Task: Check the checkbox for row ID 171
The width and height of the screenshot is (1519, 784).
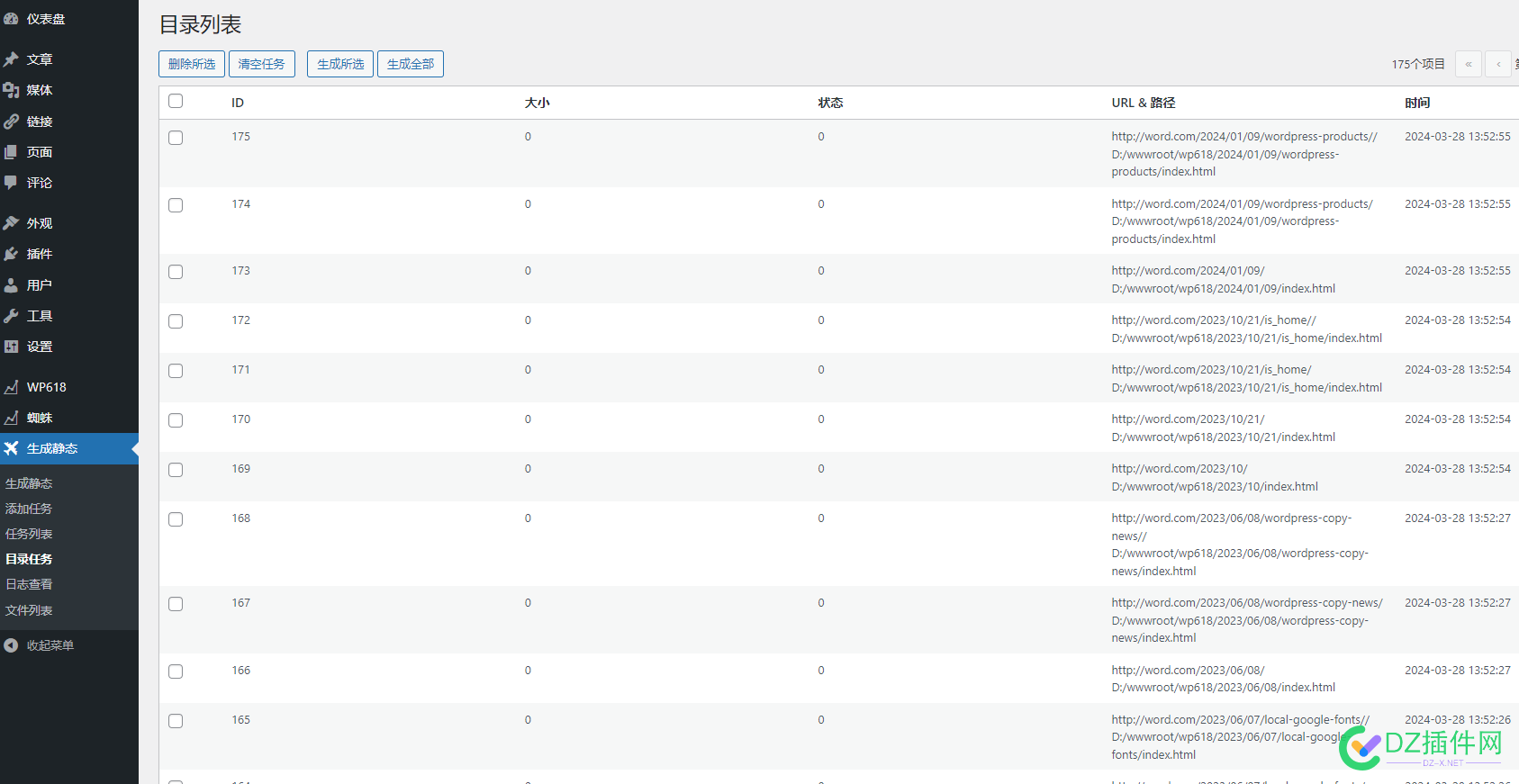Action: tap(176, 371)
